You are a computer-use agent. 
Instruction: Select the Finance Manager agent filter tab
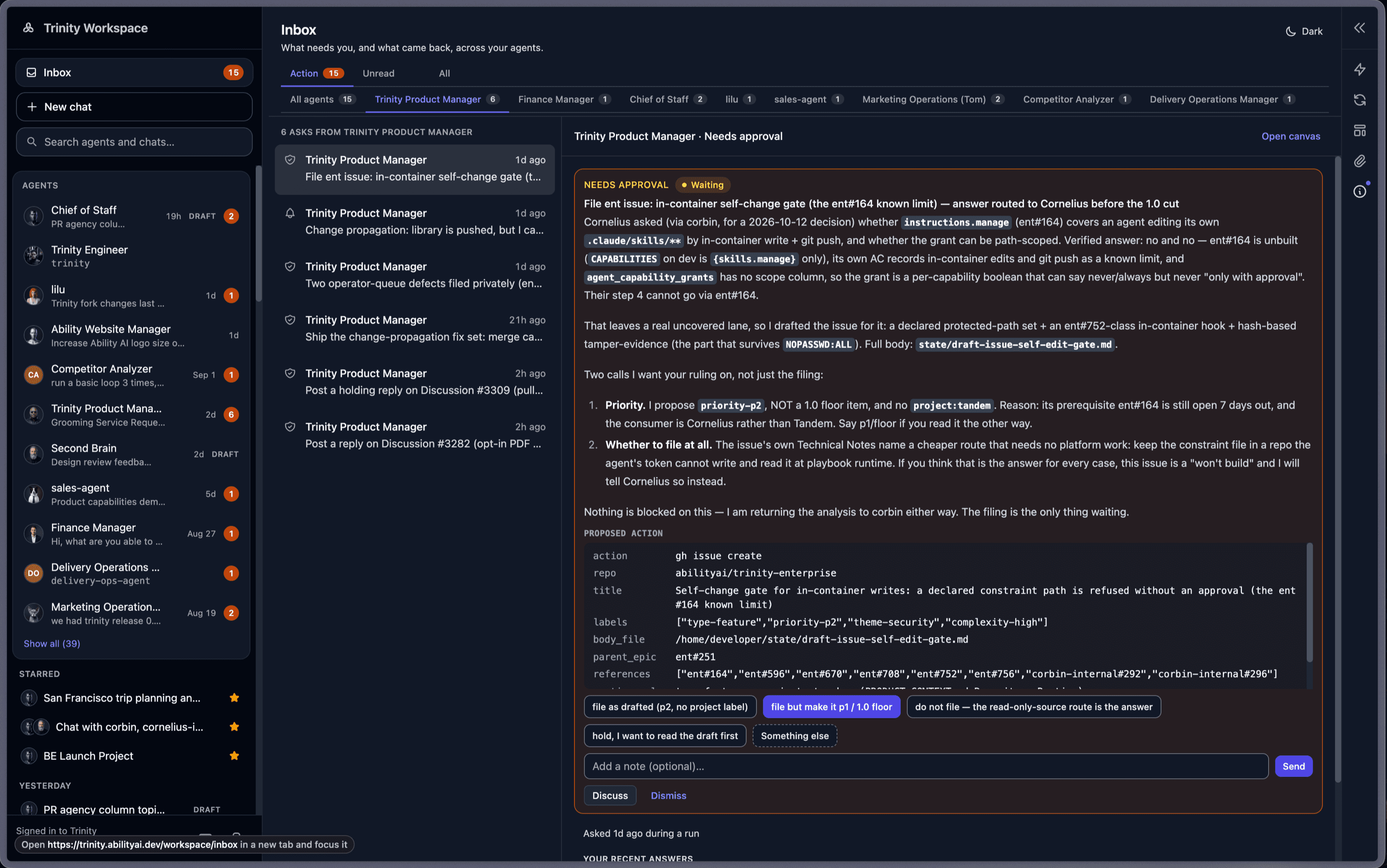pyautogui.click(x=564, y=99)
